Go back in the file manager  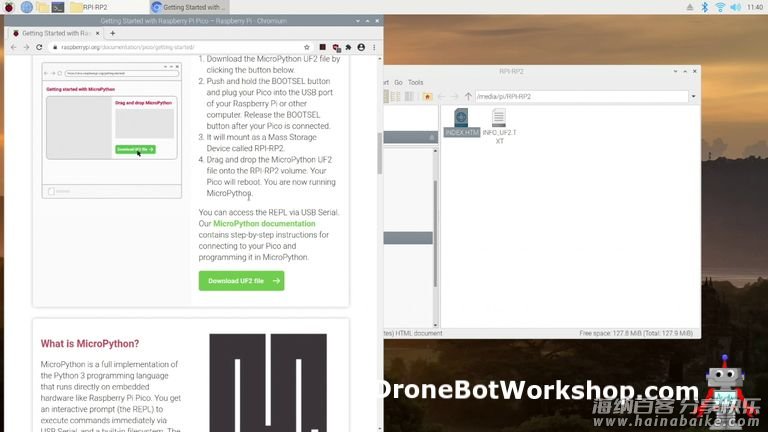click(x=441, y=96)
